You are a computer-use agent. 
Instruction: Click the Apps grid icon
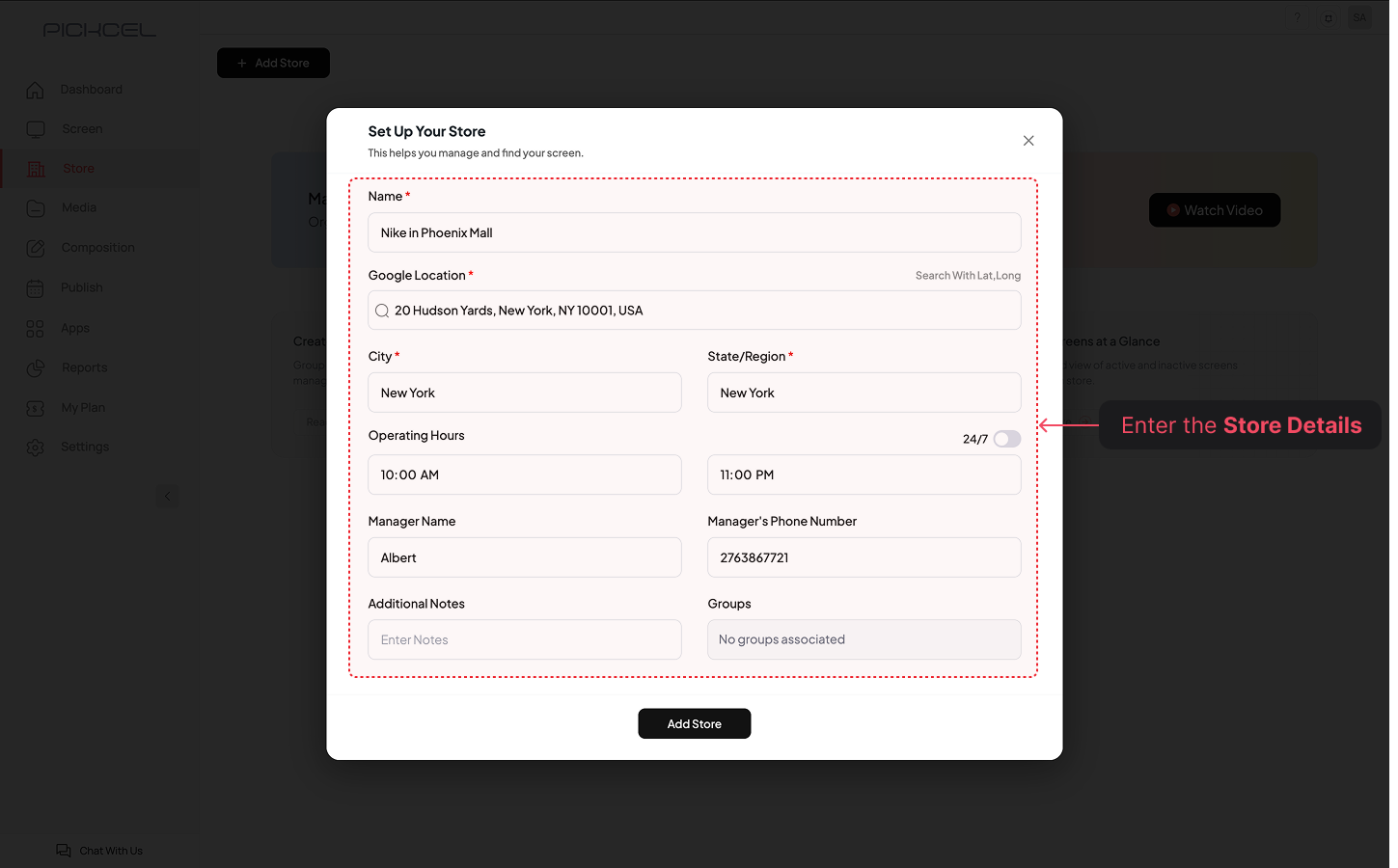pyautogui.click(x=36, y=329)
